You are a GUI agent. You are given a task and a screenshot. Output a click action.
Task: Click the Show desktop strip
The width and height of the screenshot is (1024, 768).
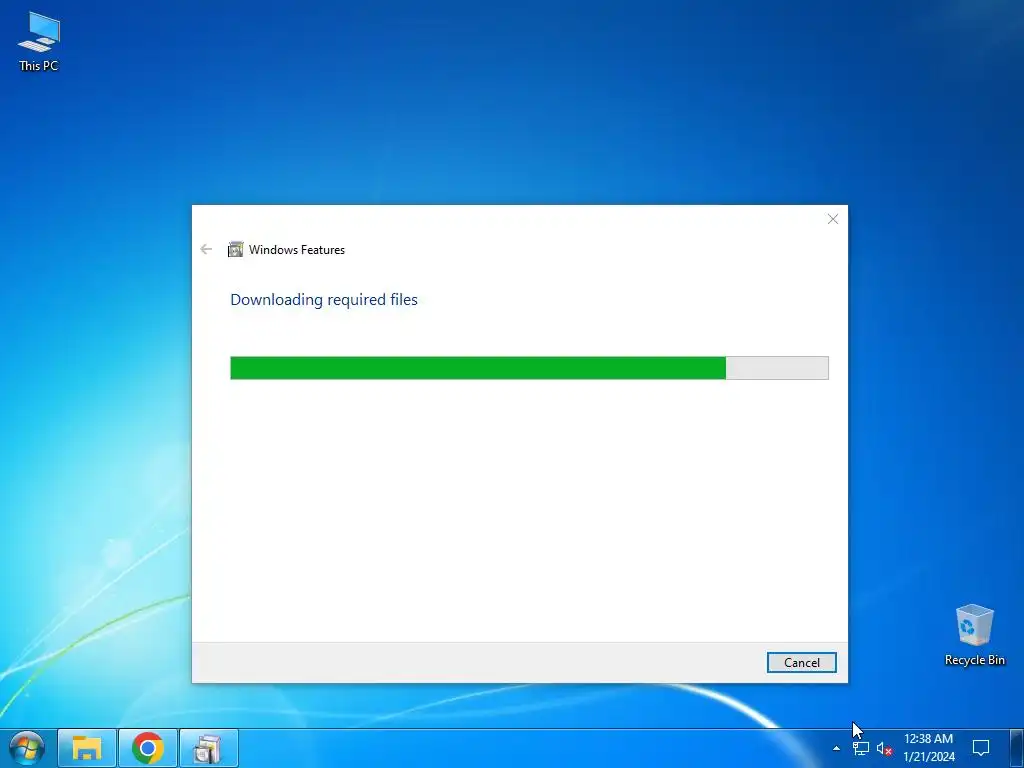1017,748
